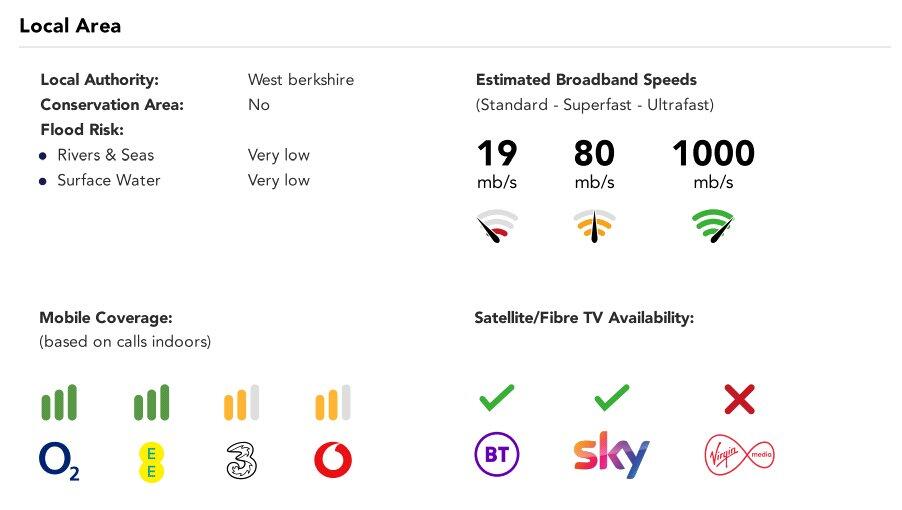
Task: Click the 1000 mb/s ultrafast speed value
Action: [713, 154]
